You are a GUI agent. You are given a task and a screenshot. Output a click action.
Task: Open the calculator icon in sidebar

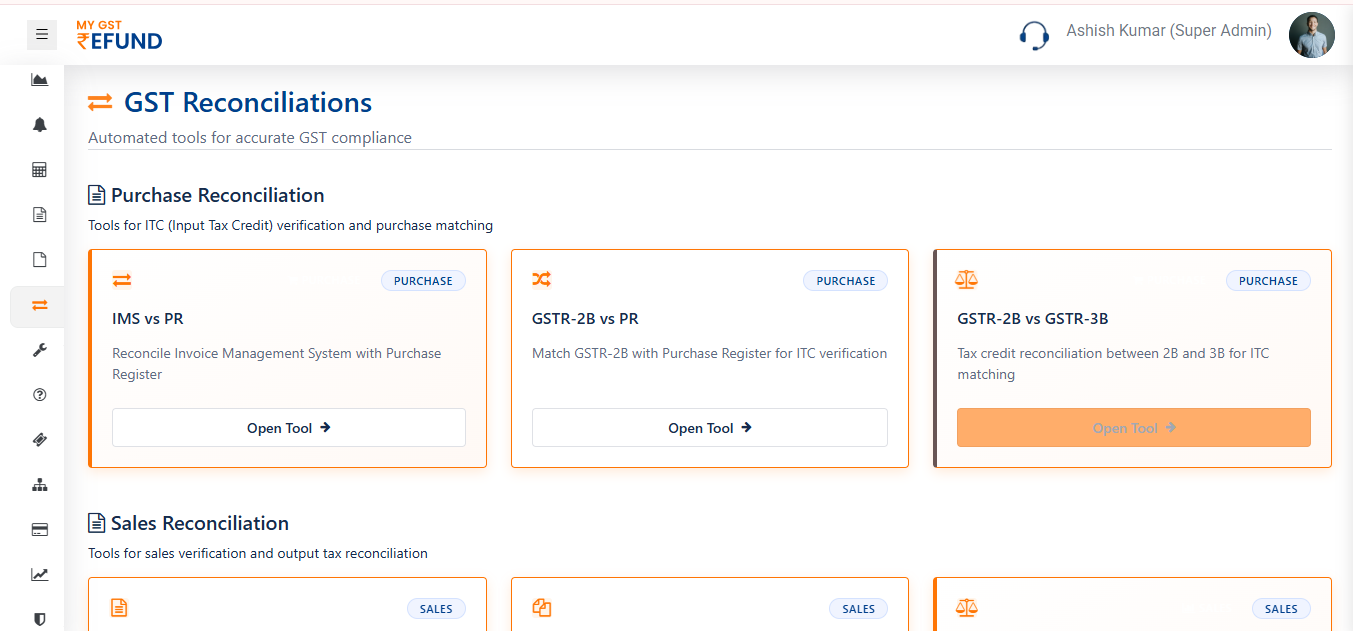point(40,170)
